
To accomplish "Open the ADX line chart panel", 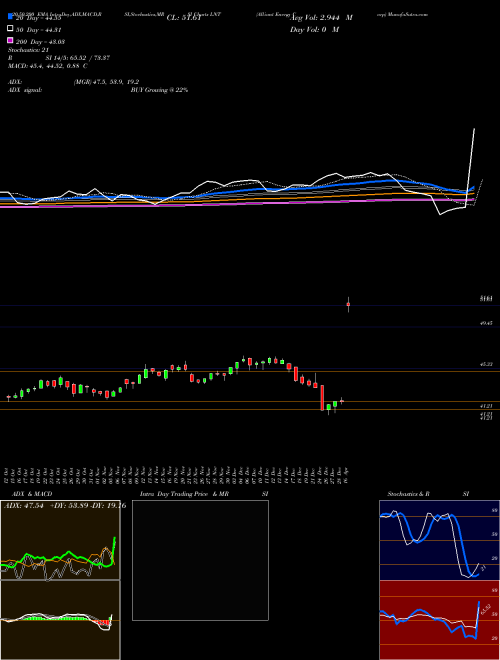I will [x=60, y=540].
